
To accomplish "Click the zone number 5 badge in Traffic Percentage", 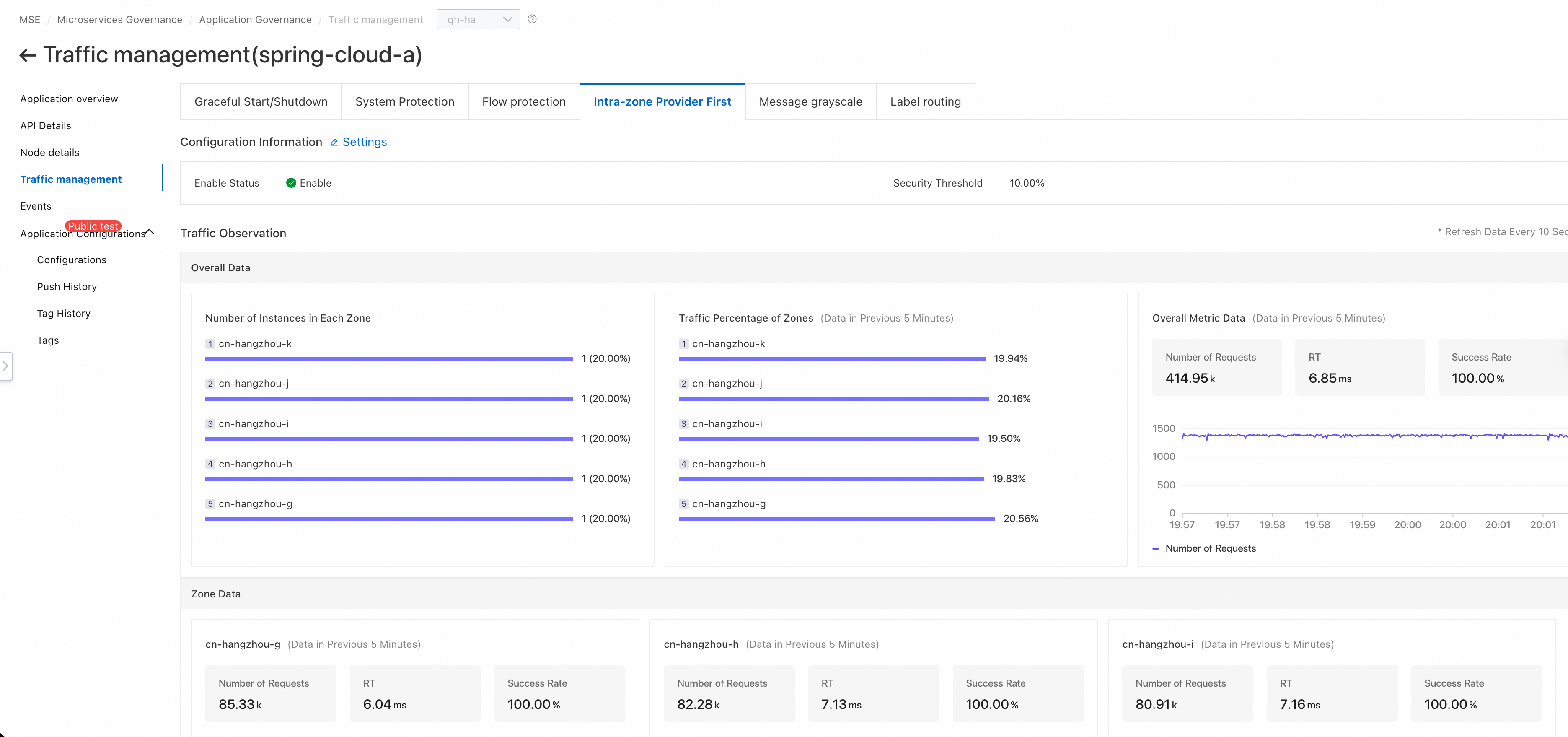I will tap(683, 504).
